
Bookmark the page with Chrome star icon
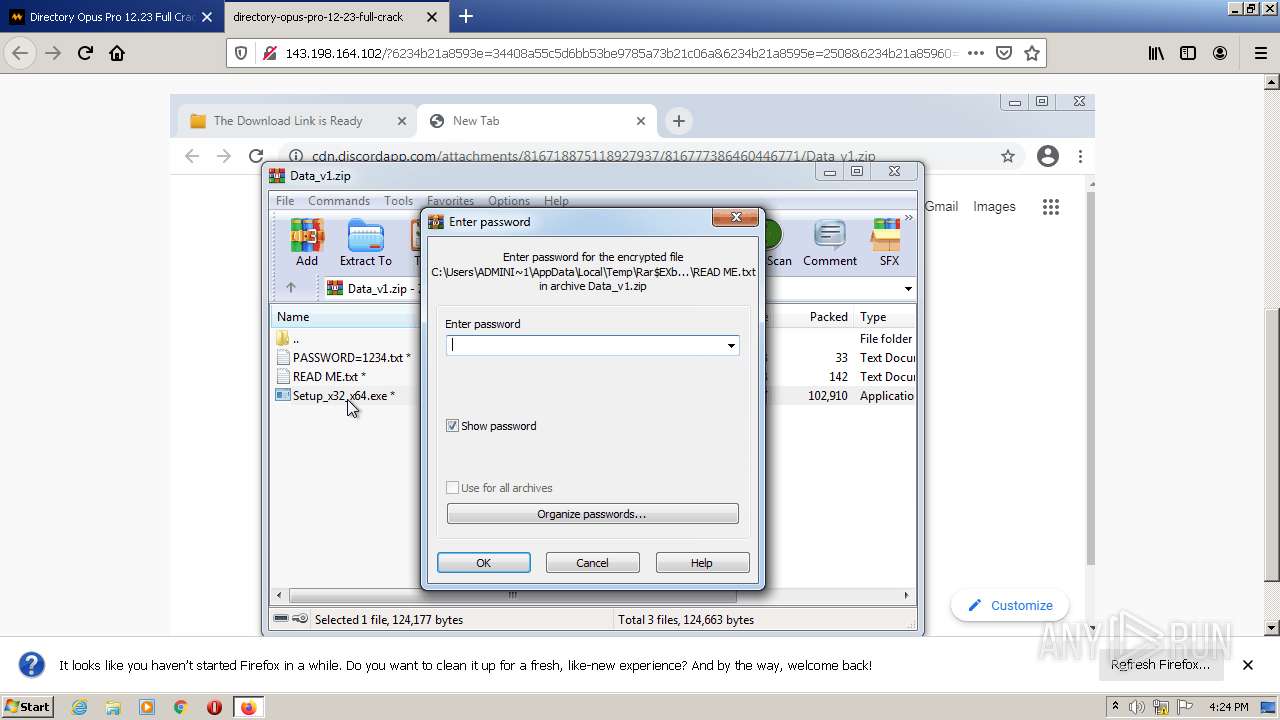1008,156
